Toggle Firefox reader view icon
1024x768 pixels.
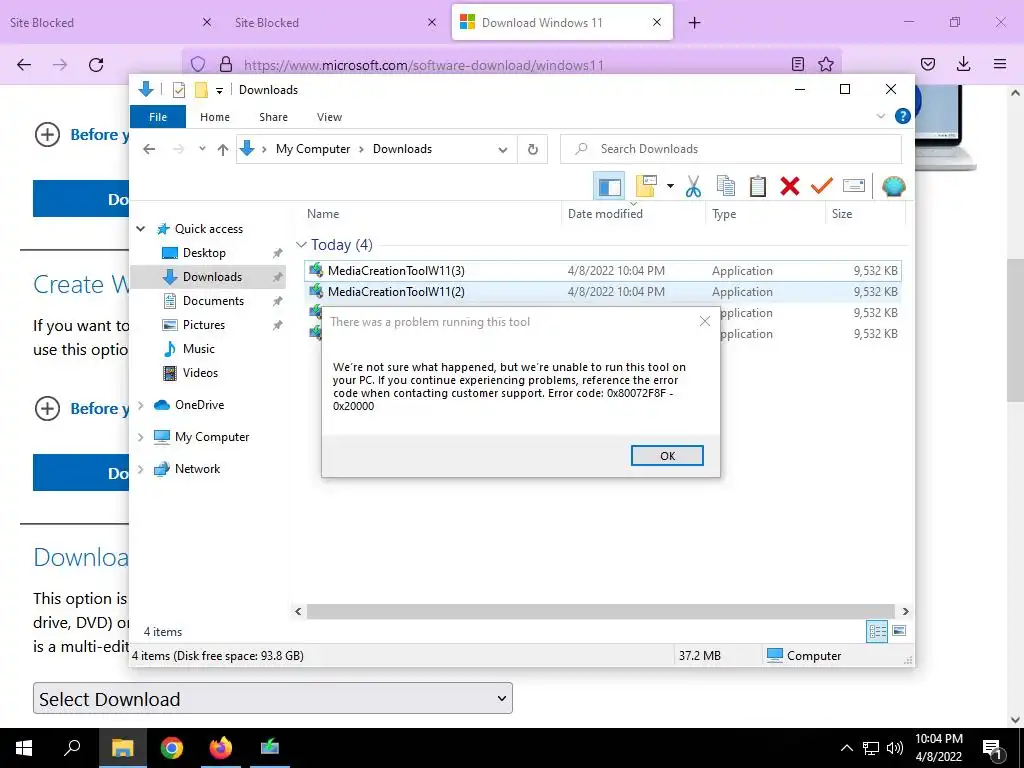click(797, 64)
